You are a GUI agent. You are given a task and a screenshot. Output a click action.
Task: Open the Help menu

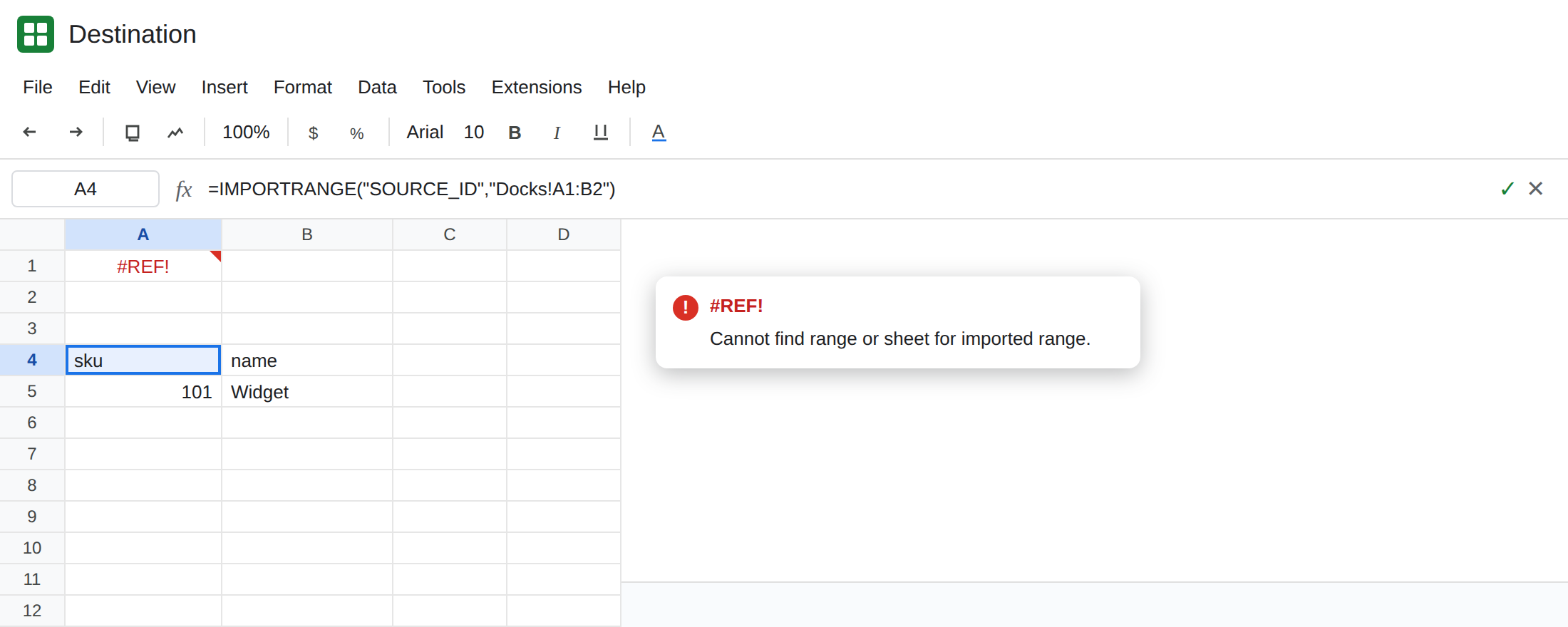coord(626,87)
